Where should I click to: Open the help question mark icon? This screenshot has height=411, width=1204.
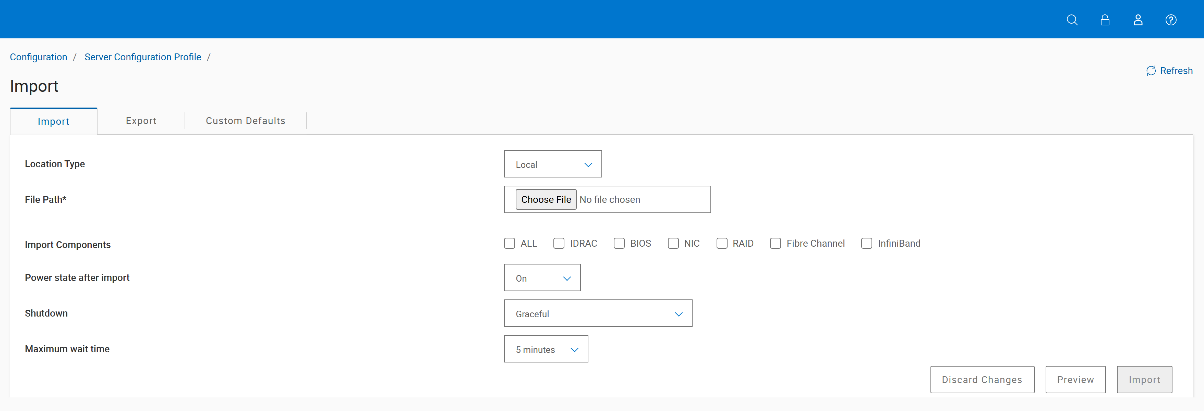tap(1171, 19)
